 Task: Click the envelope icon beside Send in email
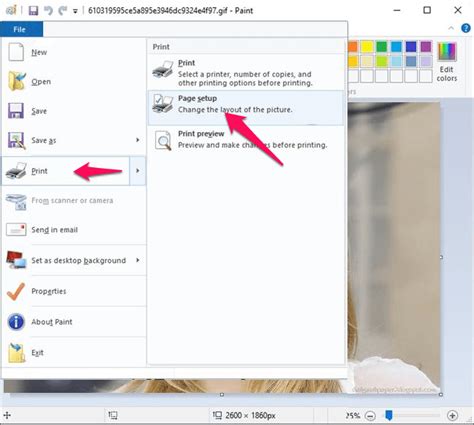point(16,230)
